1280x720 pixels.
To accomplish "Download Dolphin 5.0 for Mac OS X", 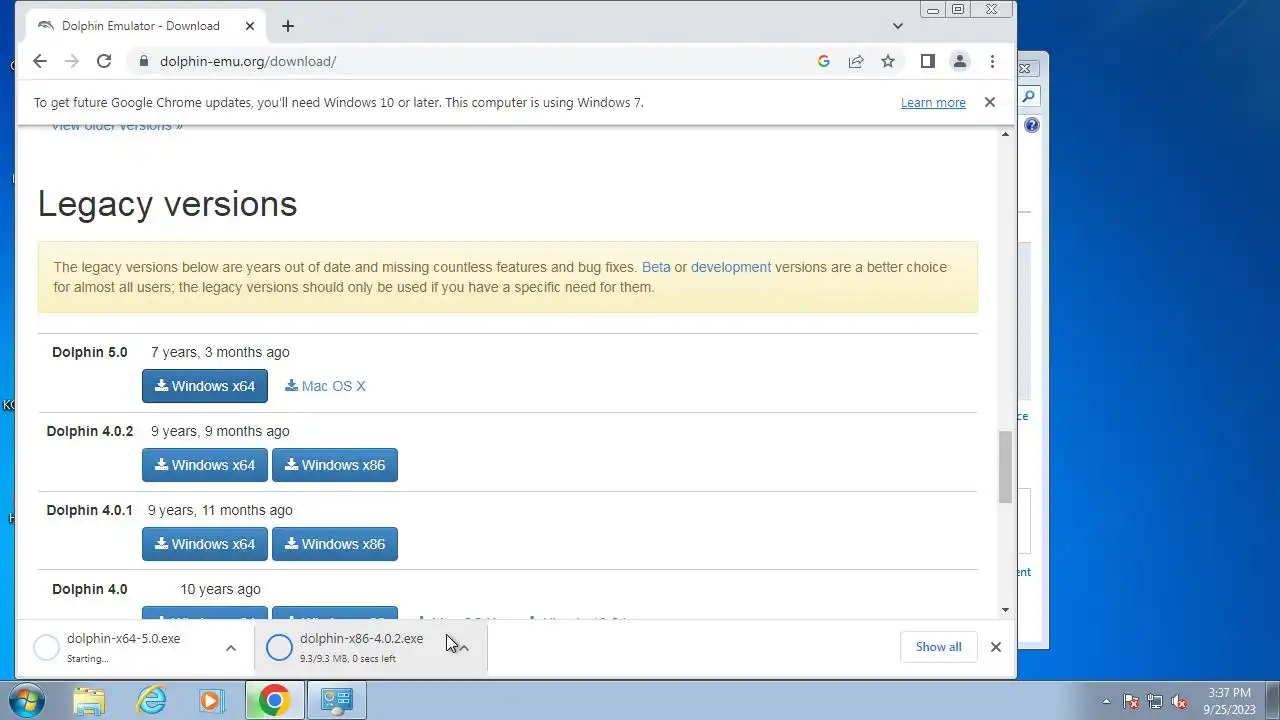I will click(x=325, y=386).
